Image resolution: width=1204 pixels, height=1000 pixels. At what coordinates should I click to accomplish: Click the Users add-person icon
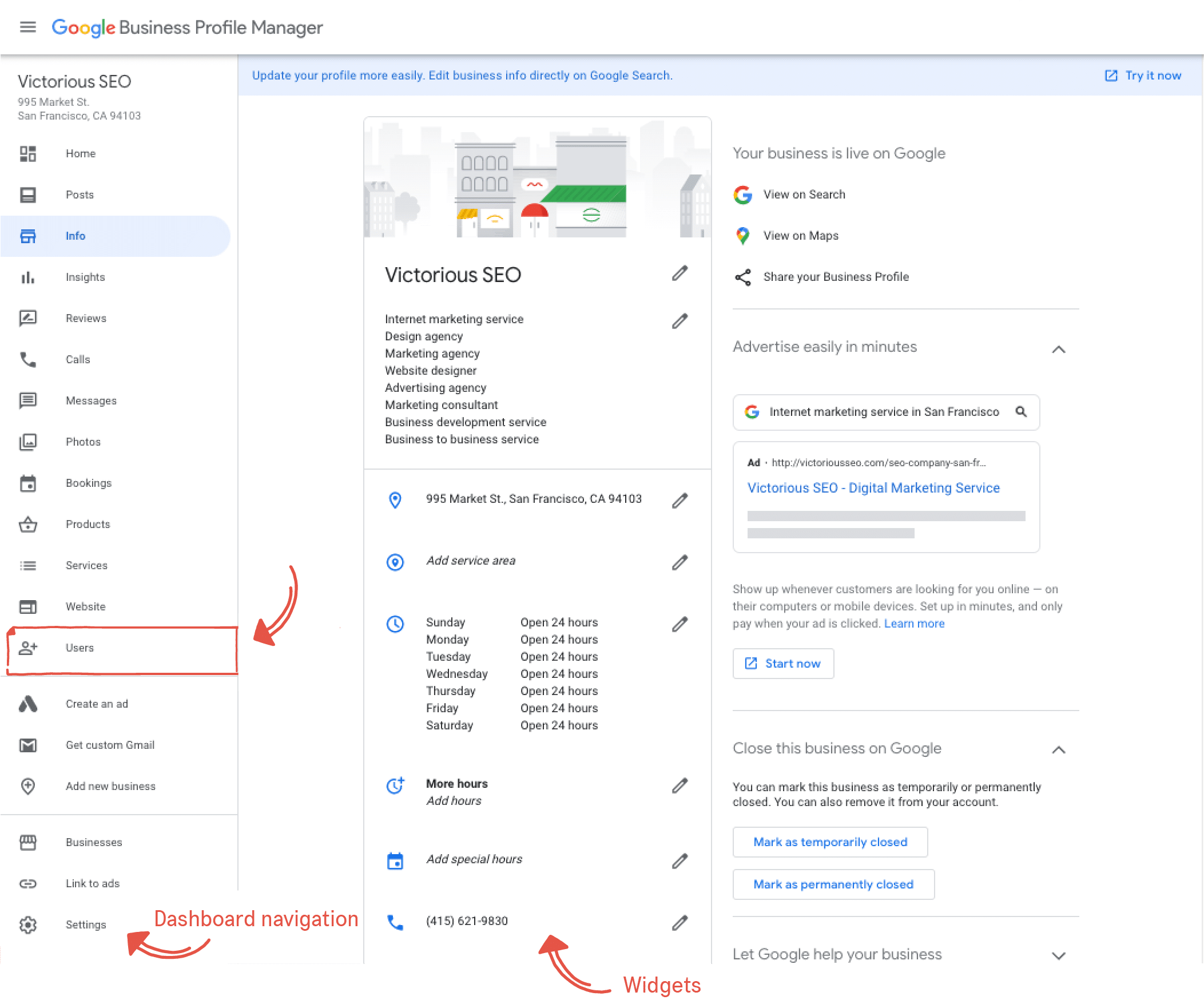[x=27, y=648]
